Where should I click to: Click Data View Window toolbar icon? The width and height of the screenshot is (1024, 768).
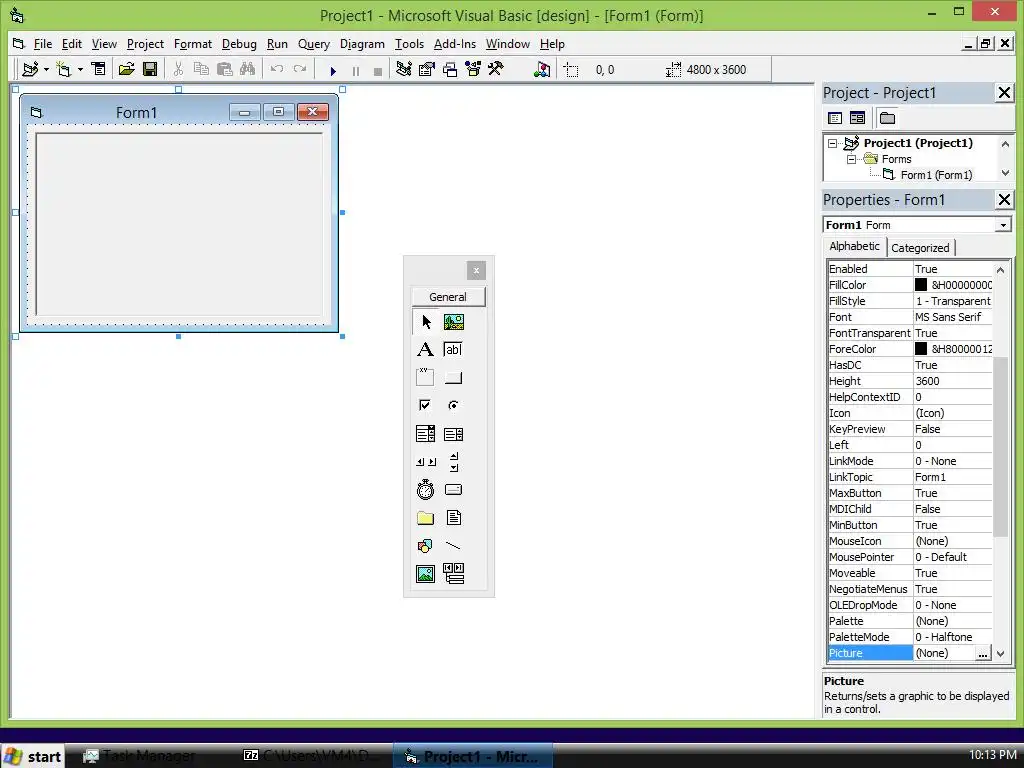[542, 69]
